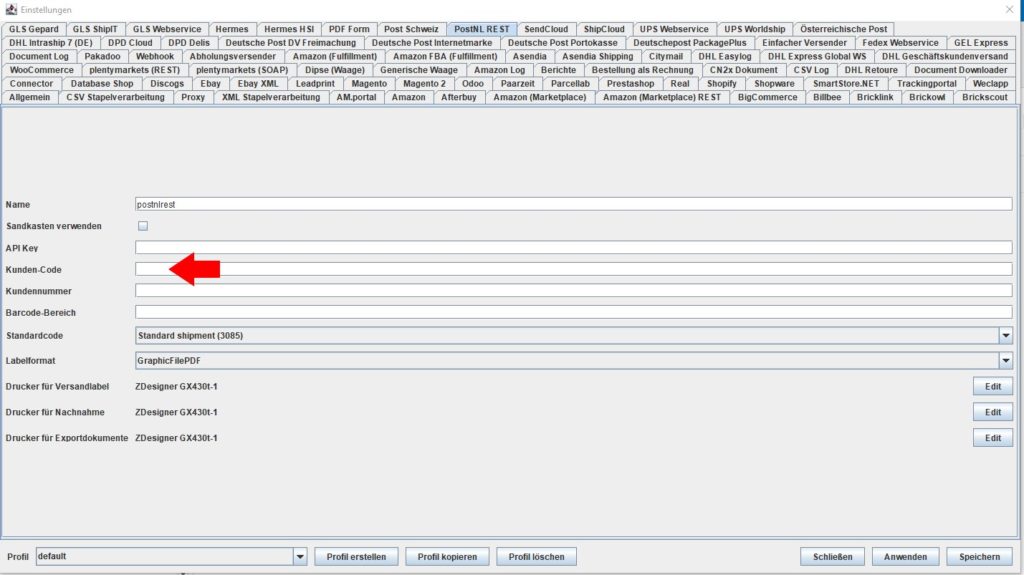
Task: Open the Hermes HSI tab
Action: point(289,29)
